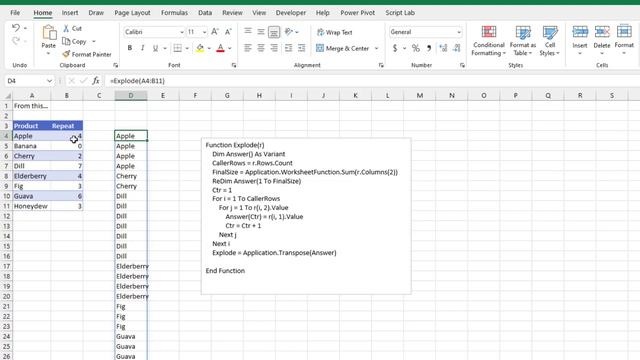
Task: Toggle Wrap Text
Action: tap(335, 32)
